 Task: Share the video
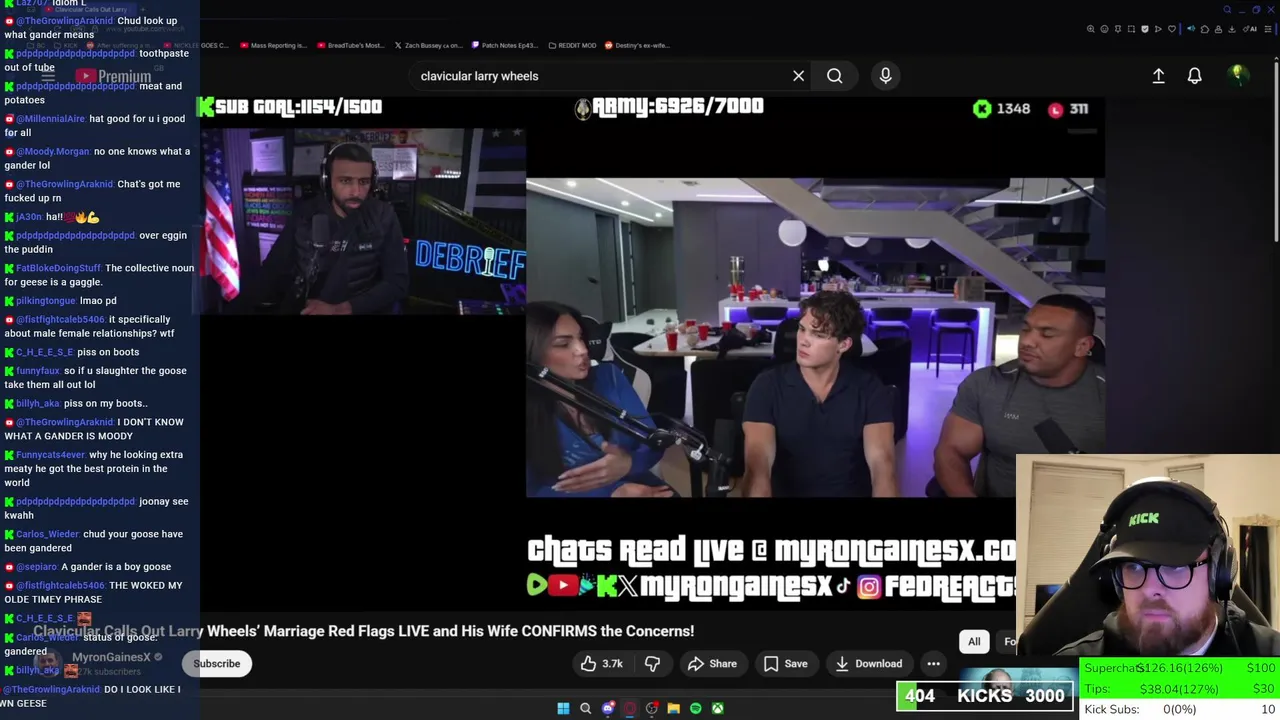click(x=712, y=664)
